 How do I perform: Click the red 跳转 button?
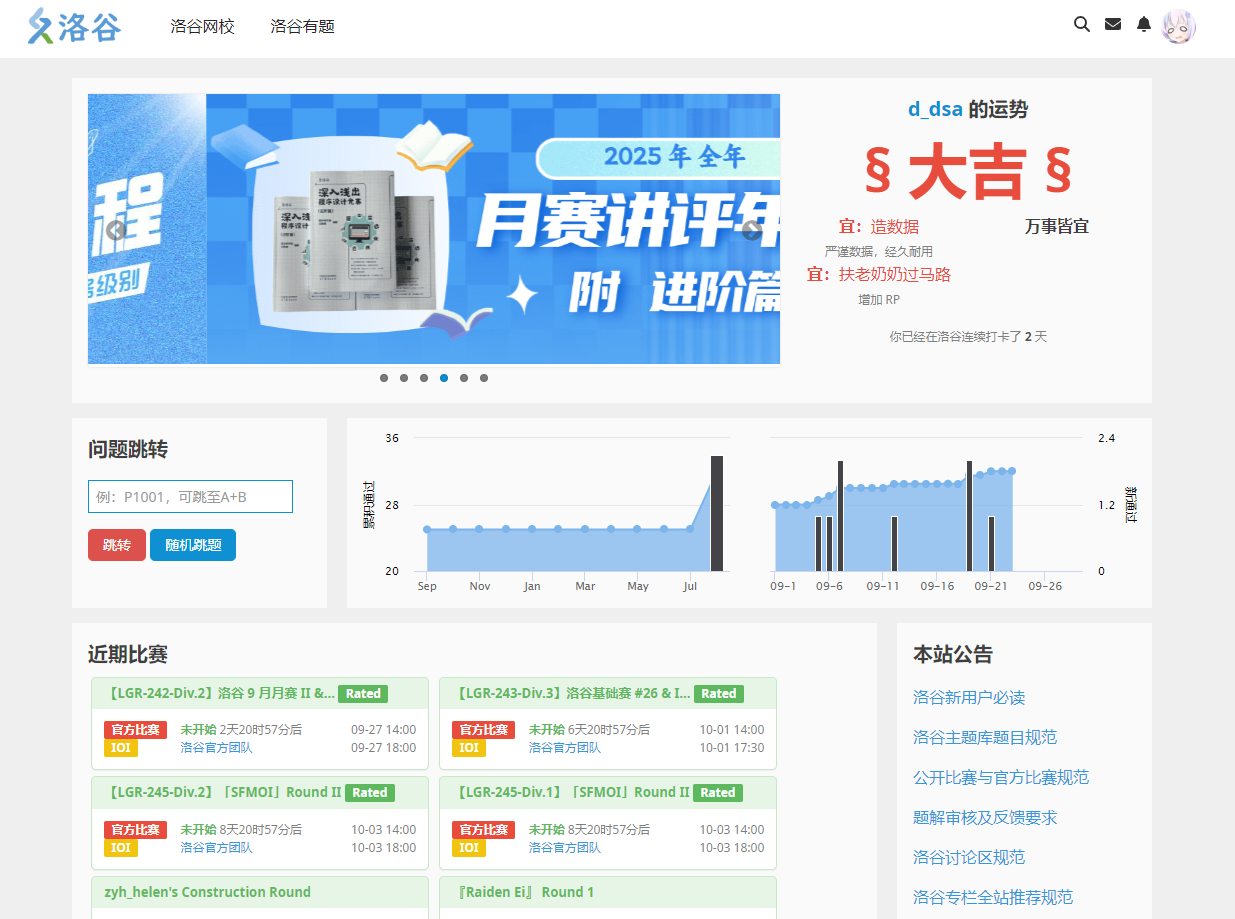coord(116,545)
